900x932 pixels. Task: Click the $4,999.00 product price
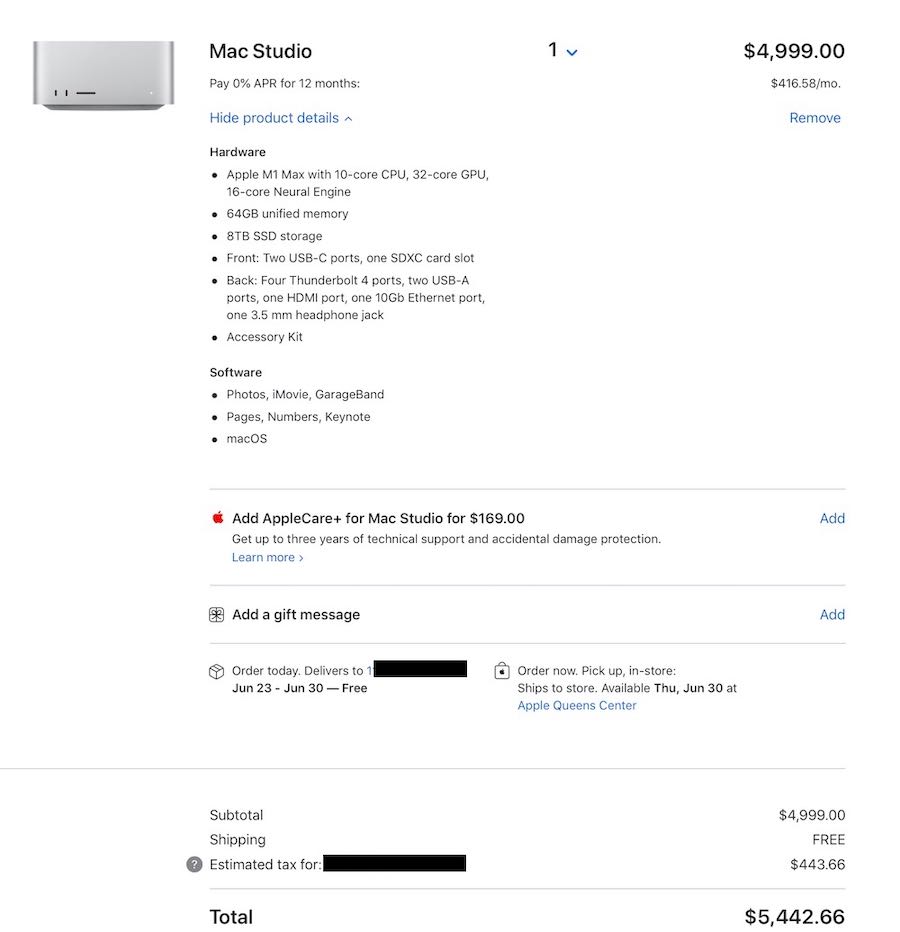pyautogui.click(x=794, y=51)
